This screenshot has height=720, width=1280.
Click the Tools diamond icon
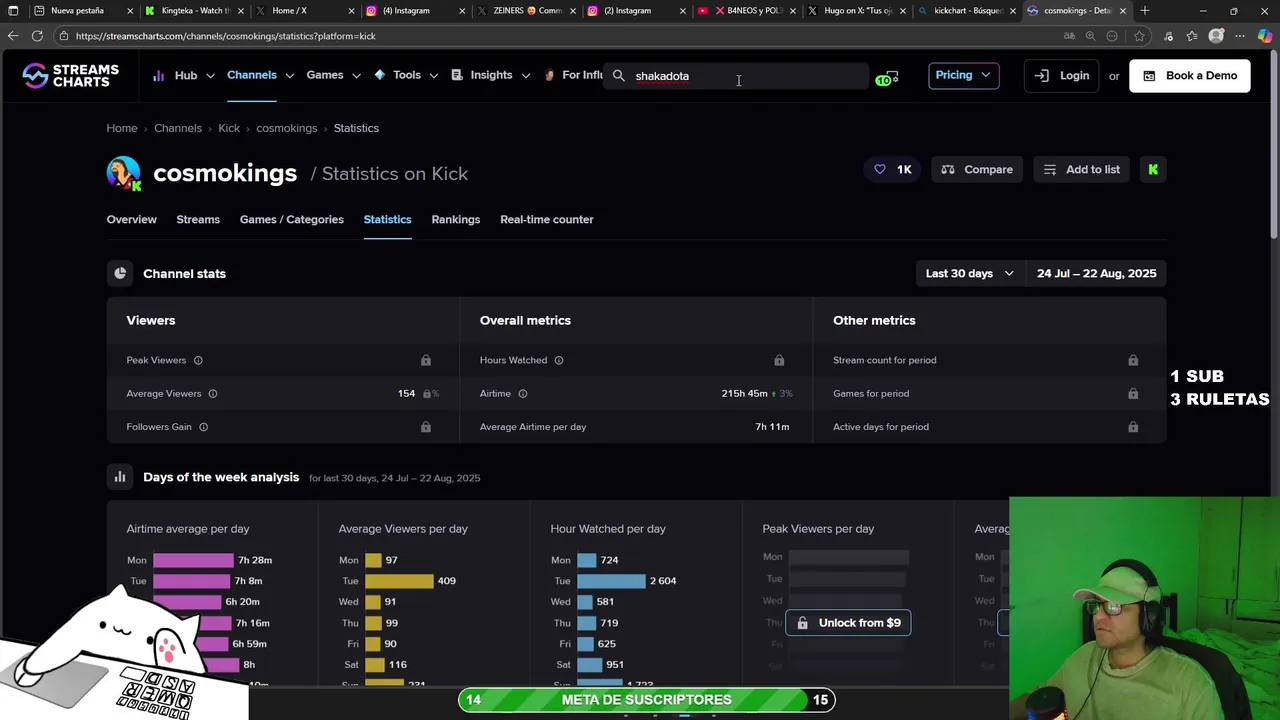pyautogui.click(x=380, y=75)
